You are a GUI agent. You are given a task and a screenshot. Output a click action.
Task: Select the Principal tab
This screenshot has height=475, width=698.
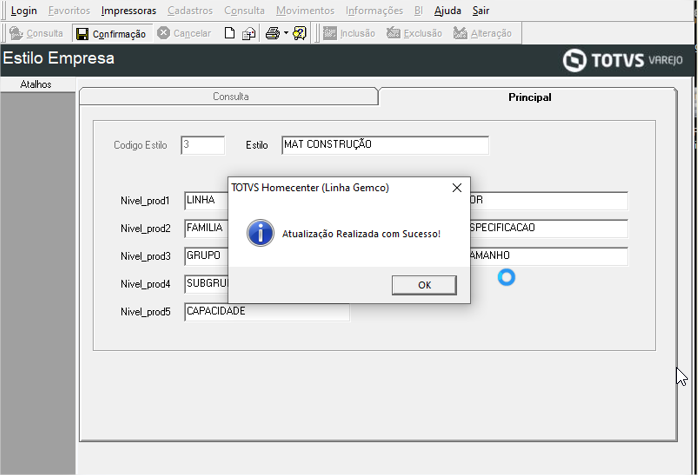coord(529,97)
